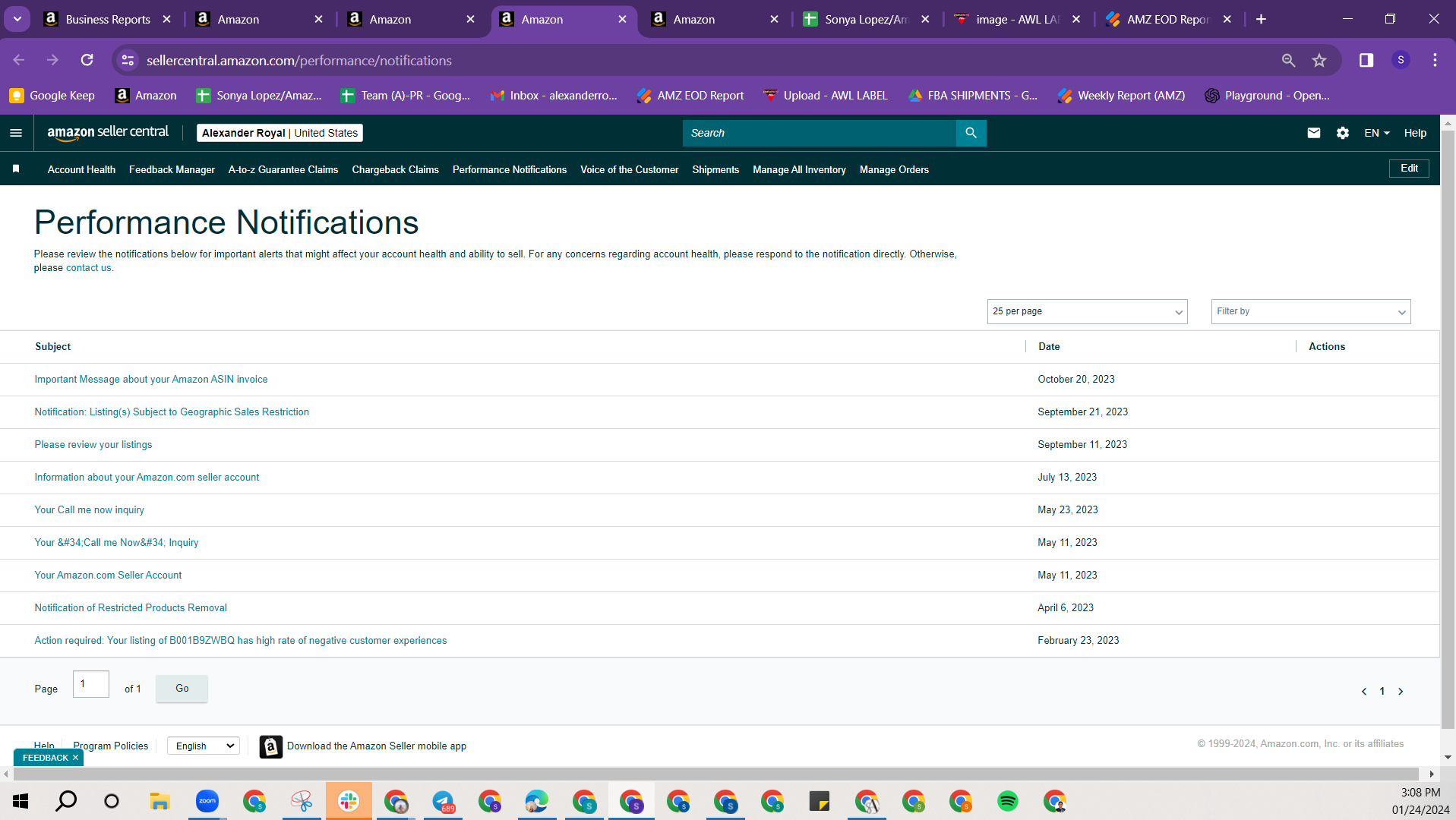
Task: Click the Help link in the header
Action: 1415,133
